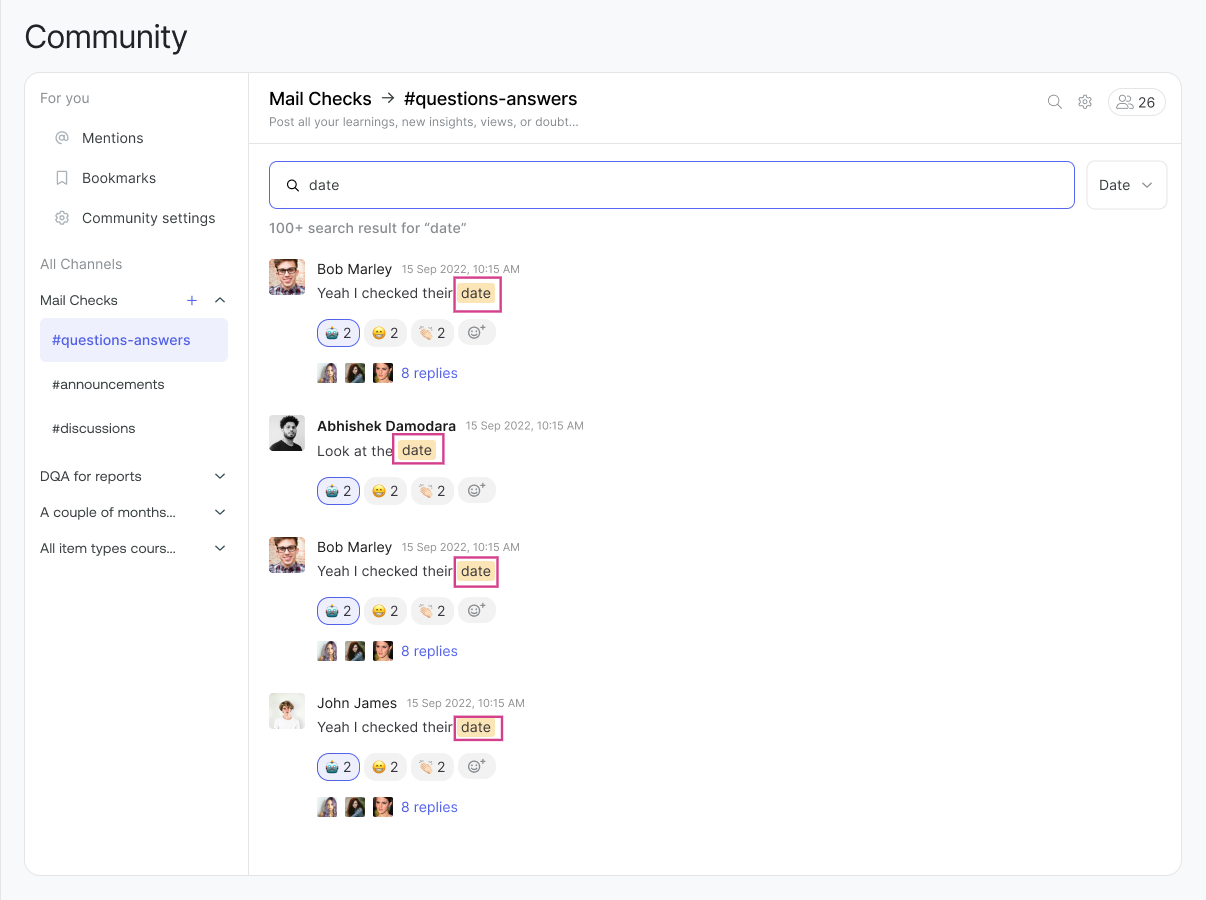
Task: Click Abhishek Damodara's profile picture
Action: [287, 433]
